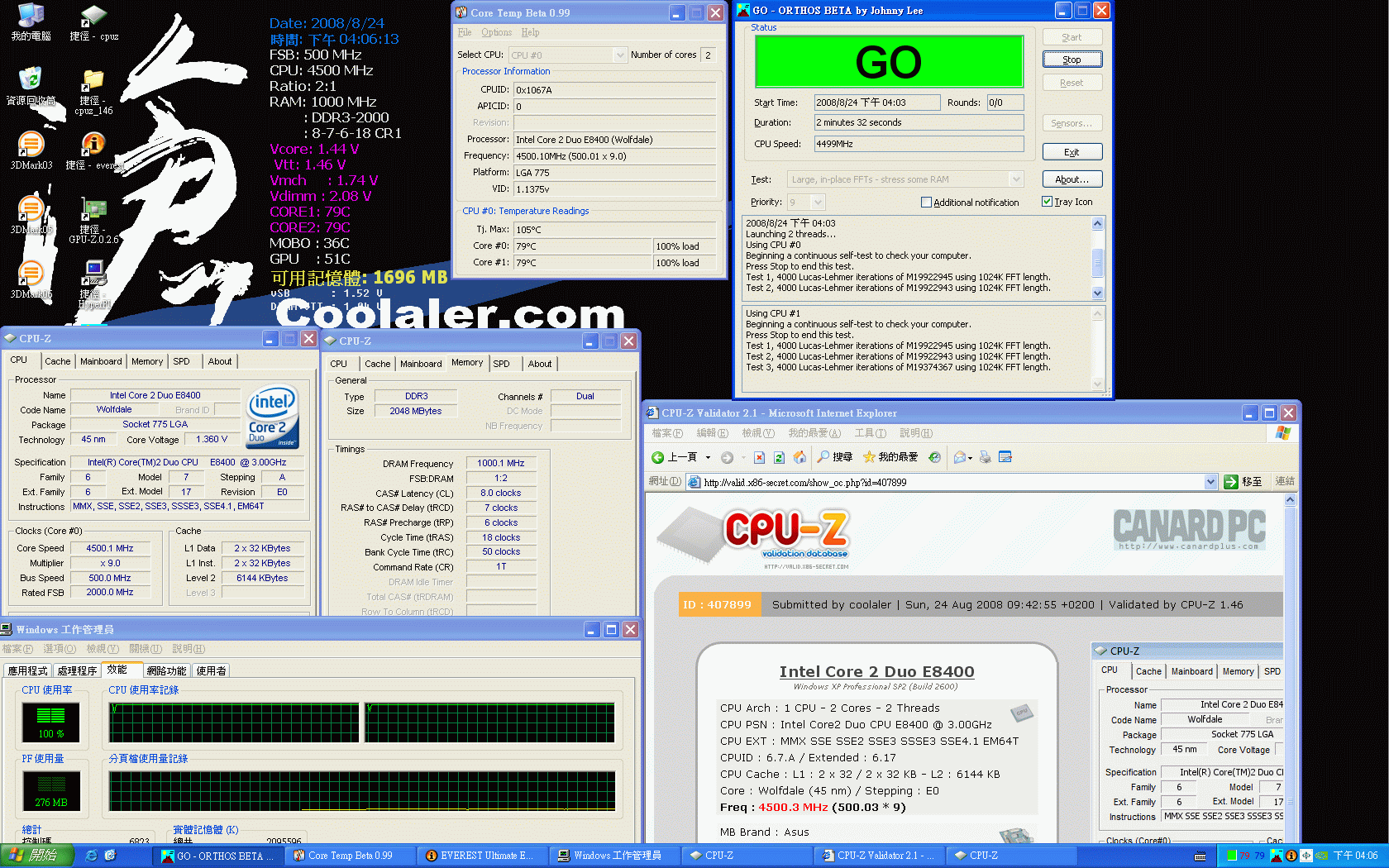The height and width of the screenshot is (868, 1389).
Task: Click the IE Edit page toolbar icon
Action: point(1005,457)
